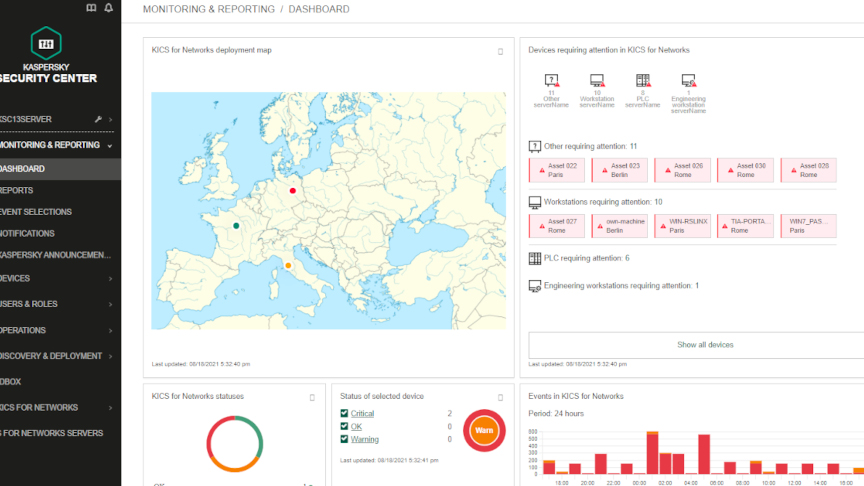864x486 pixels.
Task: Click the dashboard breadcrumb text
Action: pos(318,9)
